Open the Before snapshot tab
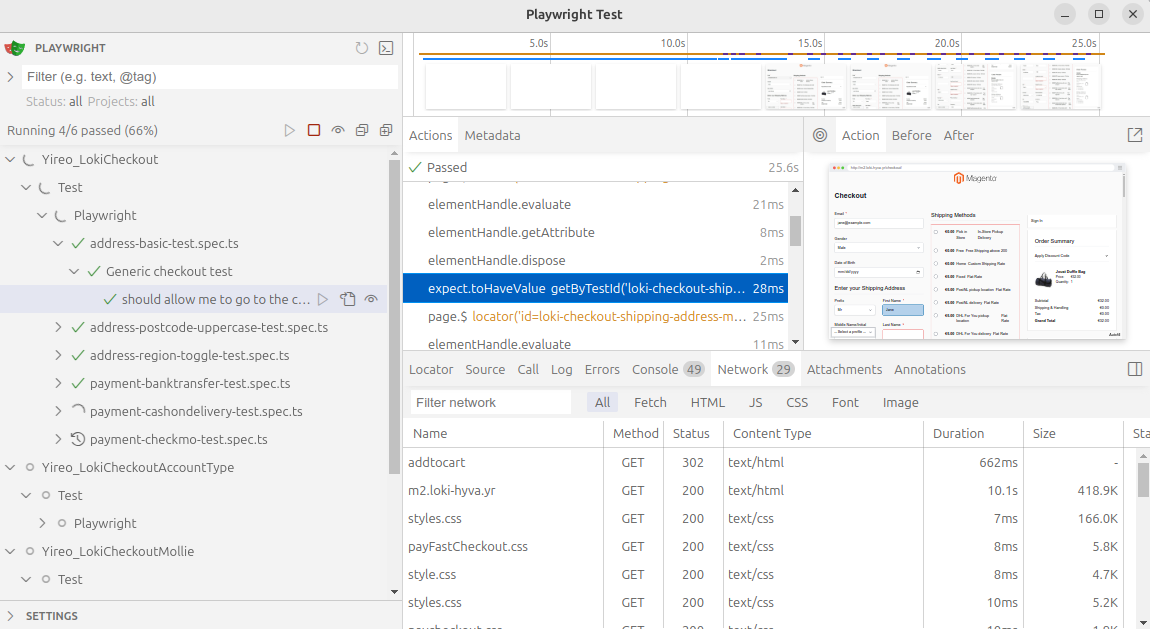1150x629 pixels. 912,136
